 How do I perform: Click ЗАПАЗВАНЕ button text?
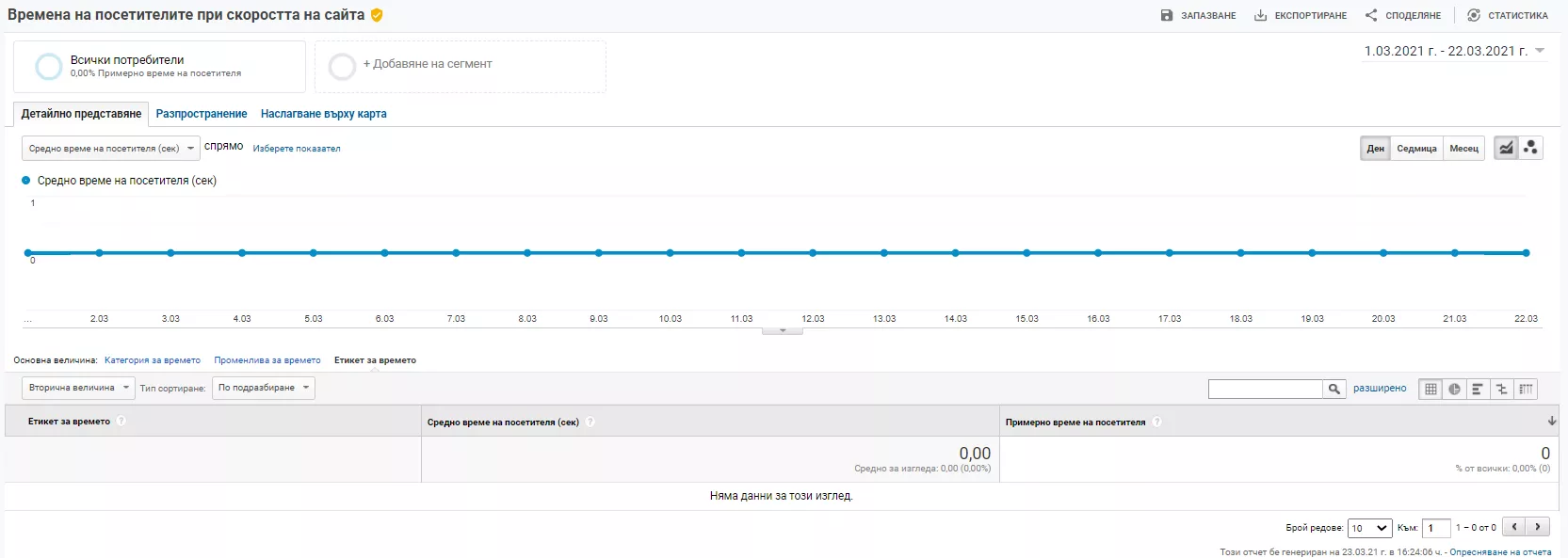pyautogui.click(x=1208, y=16)
